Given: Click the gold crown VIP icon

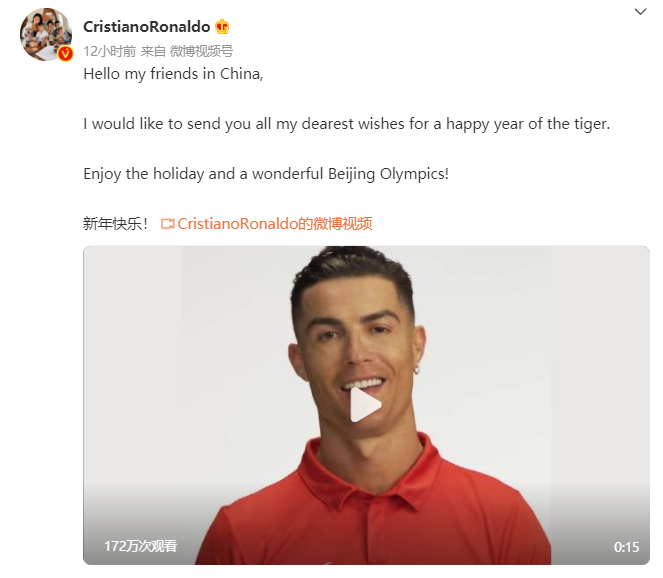Looking at the screenshot, I should (222, 27).
